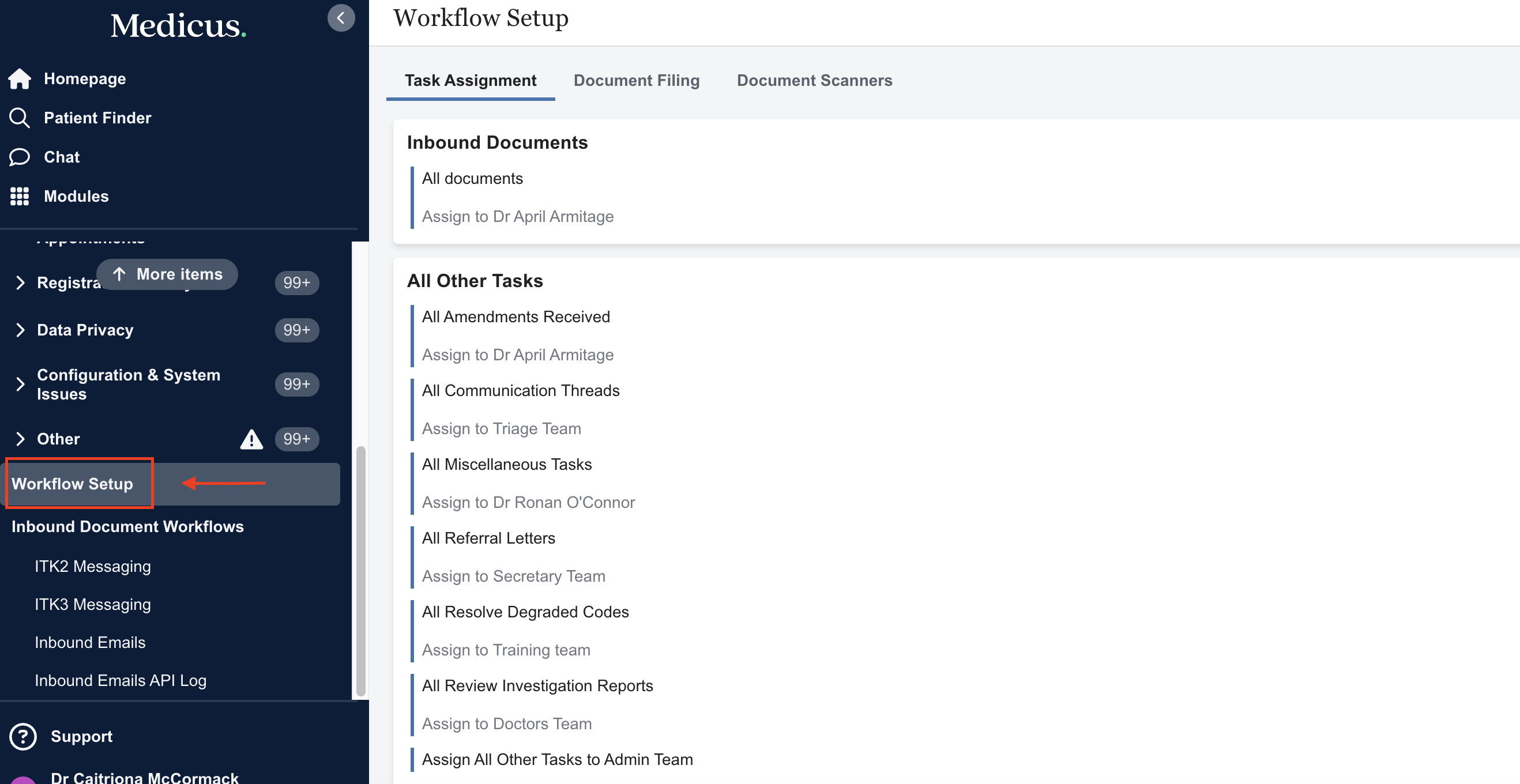Click the Data Privacy 99+ badge
The height and width of the screenshot is (784, 1520).
296,330
